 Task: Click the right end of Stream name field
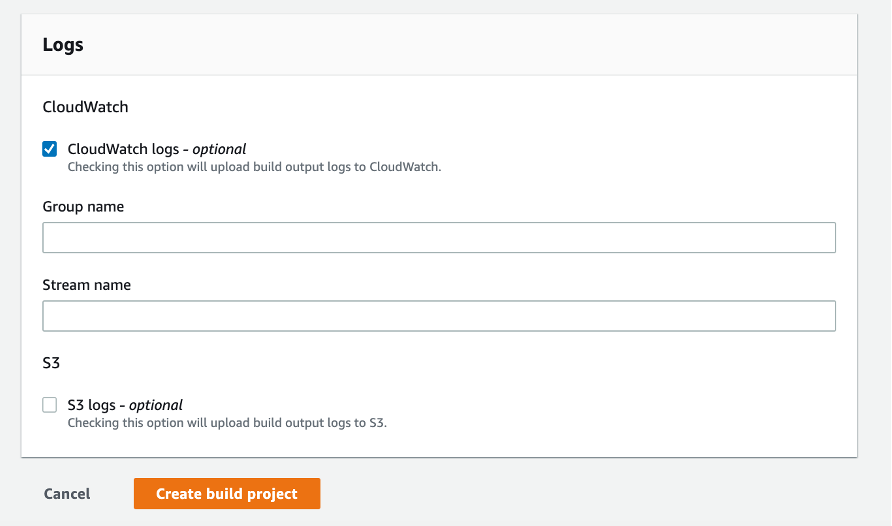[x=820, y=316]
